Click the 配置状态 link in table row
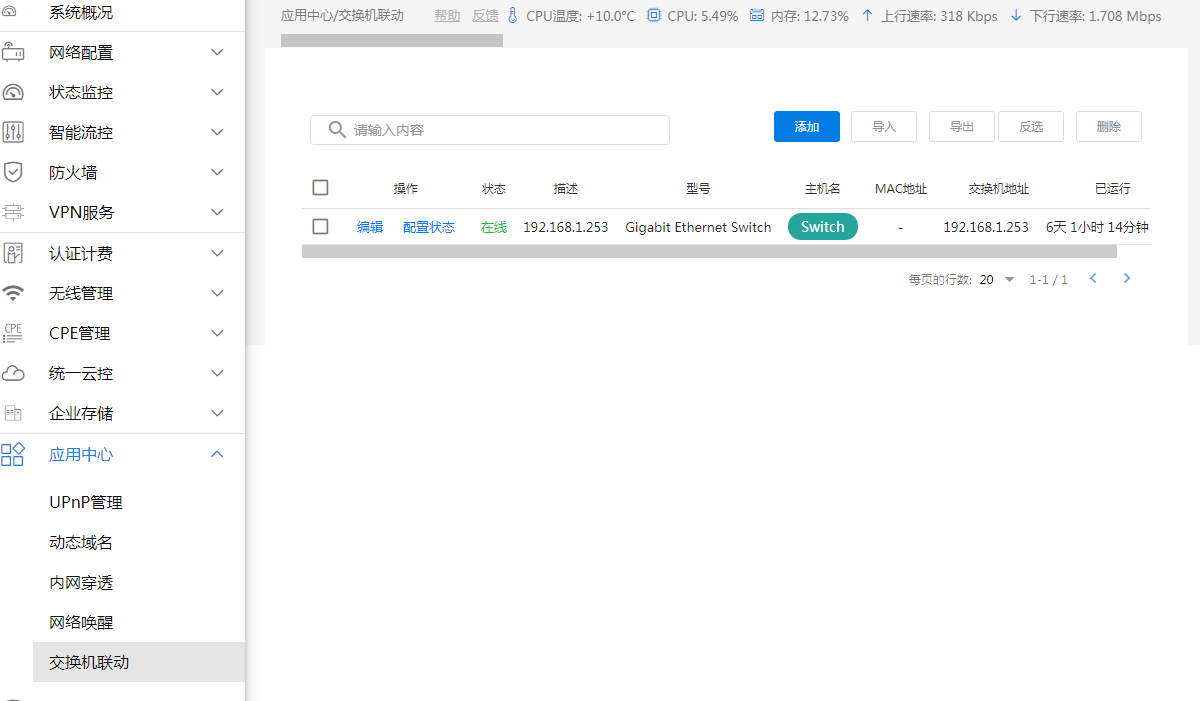The height and width of the screenshot is (701, 1200). tap(428, 227)
